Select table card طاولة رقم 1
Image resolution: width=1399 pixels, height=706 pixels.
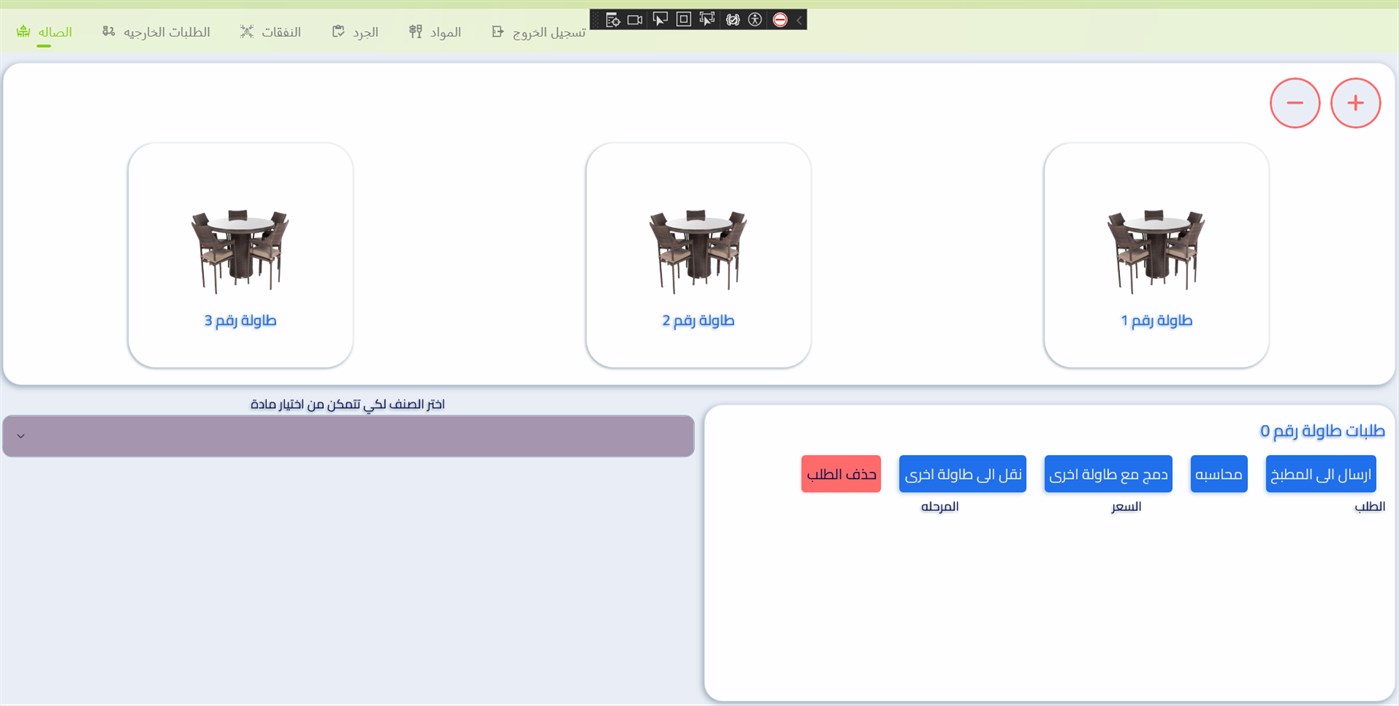tap(1156, 255)
